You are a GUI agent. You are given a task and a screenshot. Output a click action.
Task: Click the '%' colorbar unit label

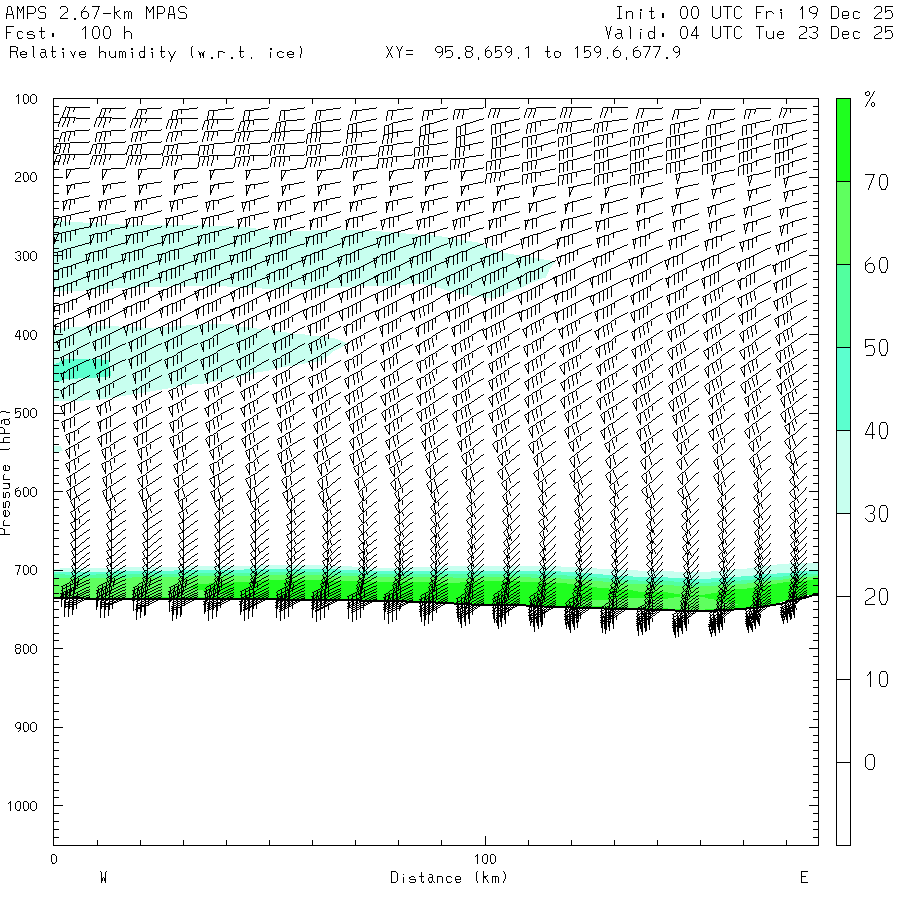click(x=870, y=100)
